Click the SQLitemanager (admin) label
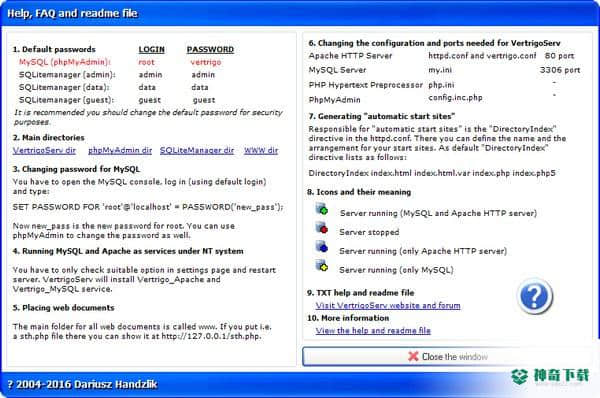The image size is (600, 398). [x=67, y=75]
